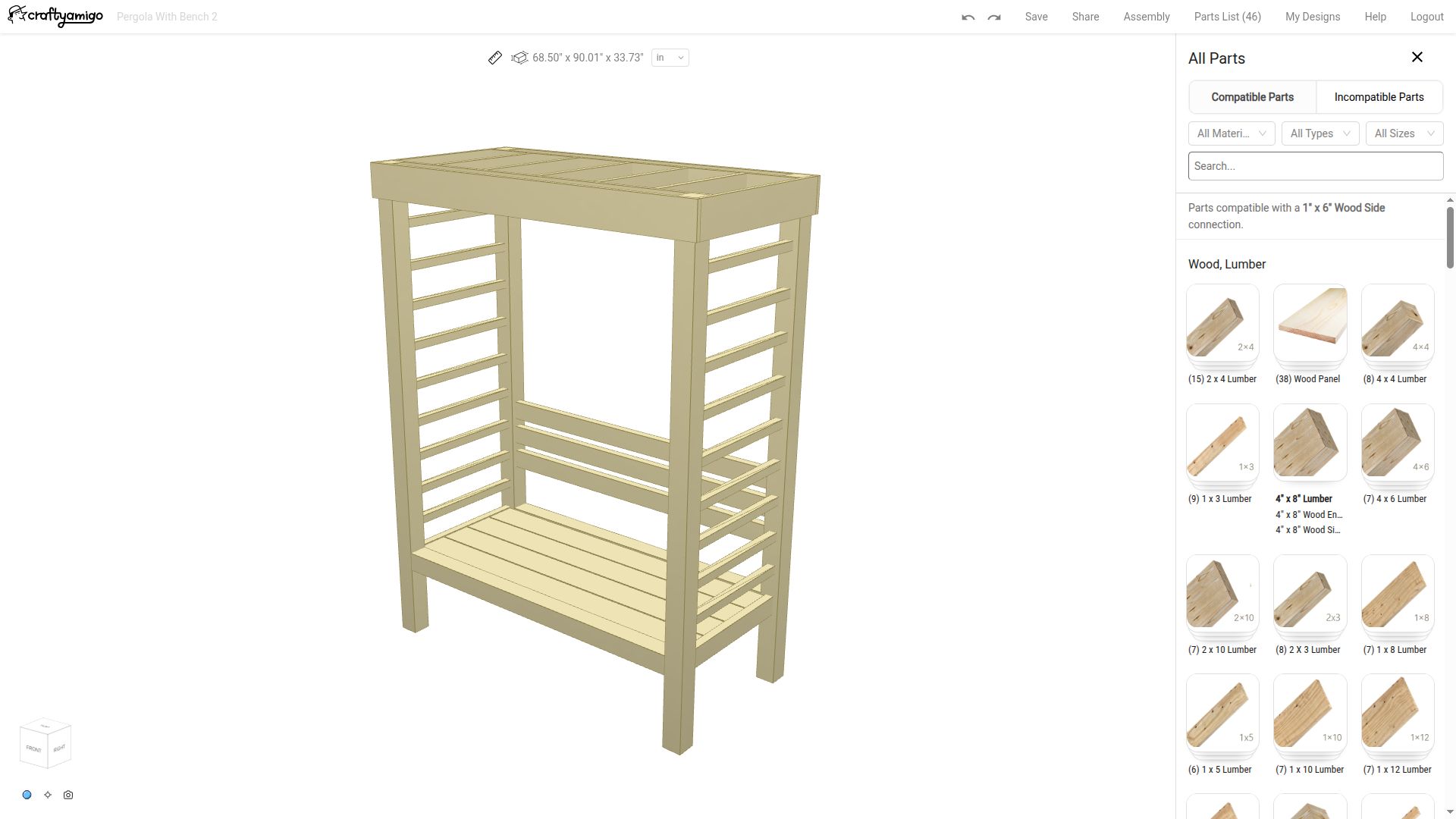Switch to Incompatible Parts tab
1456x819 pixels.
[1379, 97]
